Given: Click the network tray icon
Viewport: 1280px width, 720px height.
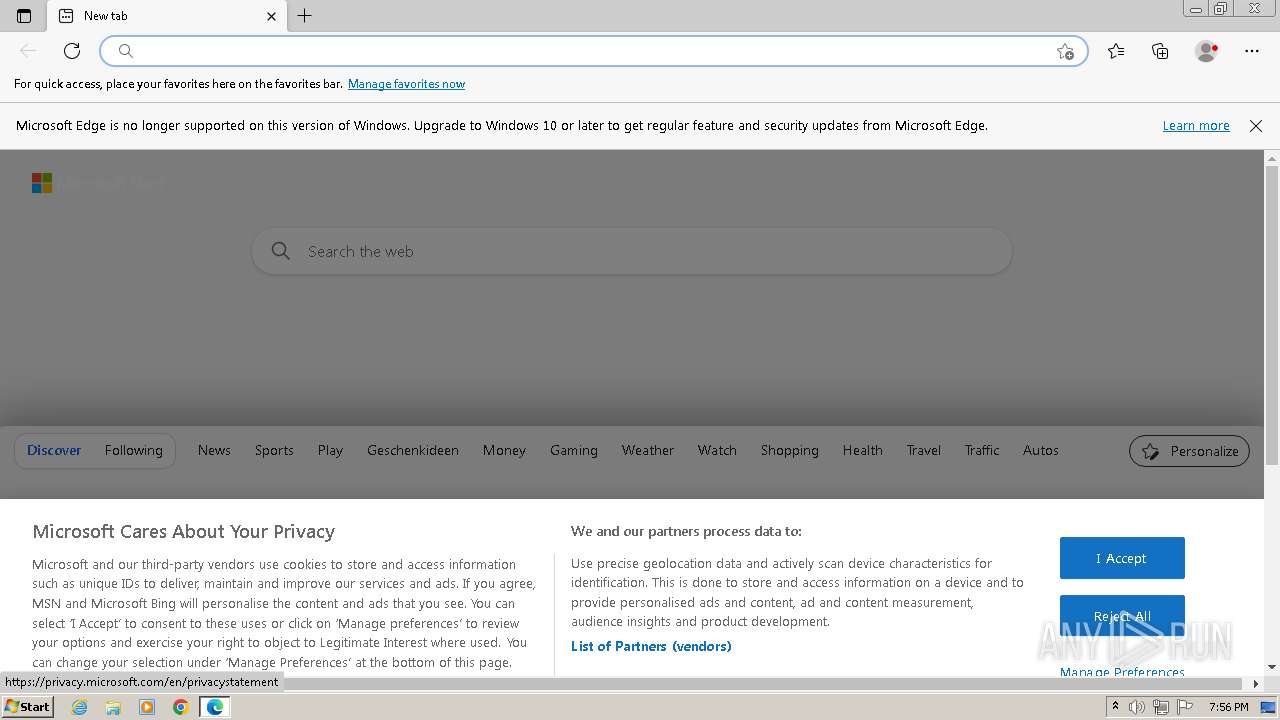Looking at the screenshot, I should [1160, 707].
